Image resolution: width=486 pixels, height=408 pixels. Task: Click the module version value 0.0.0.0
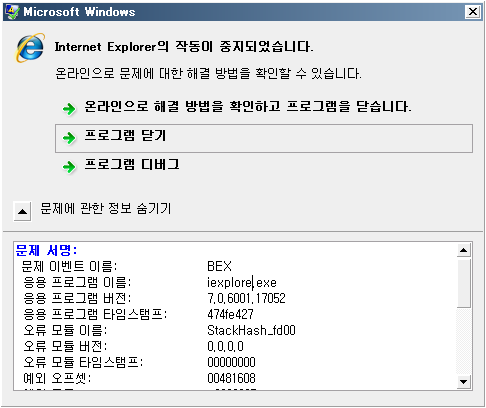[x=225, y=346]
